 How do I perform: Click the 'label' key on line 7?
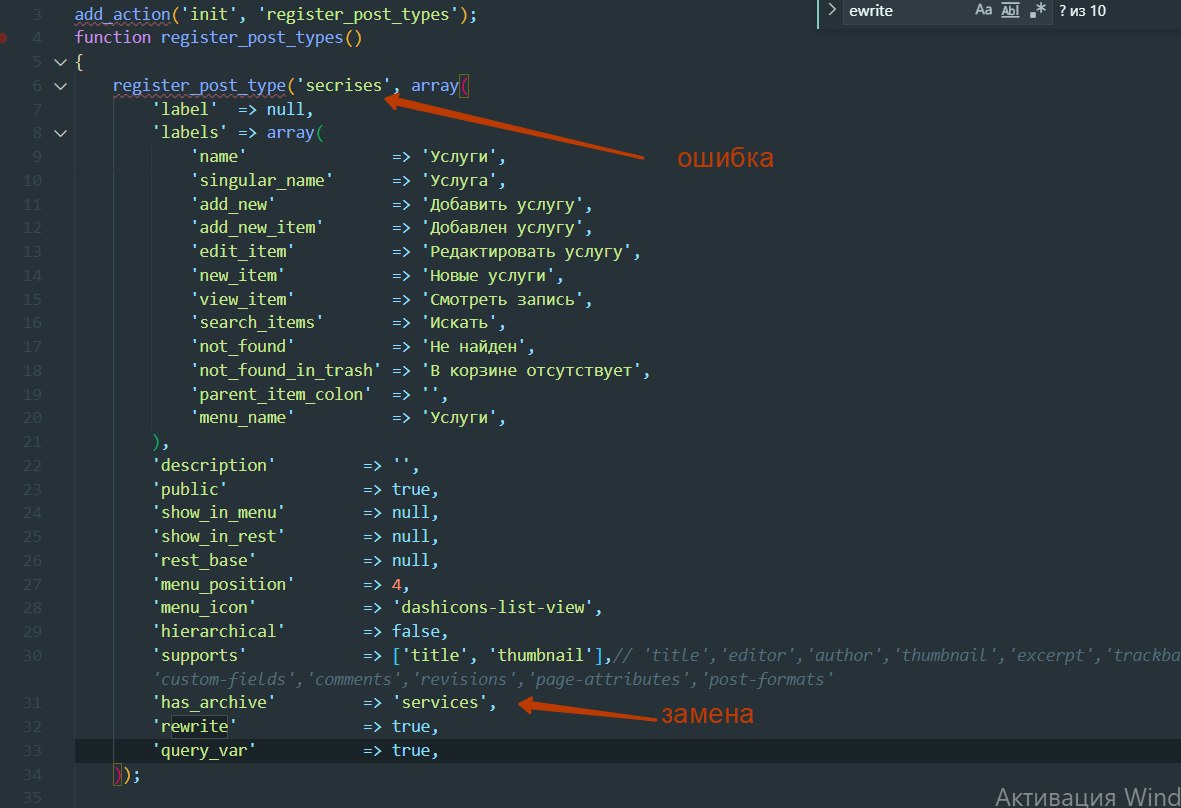(x=185, y=110)
